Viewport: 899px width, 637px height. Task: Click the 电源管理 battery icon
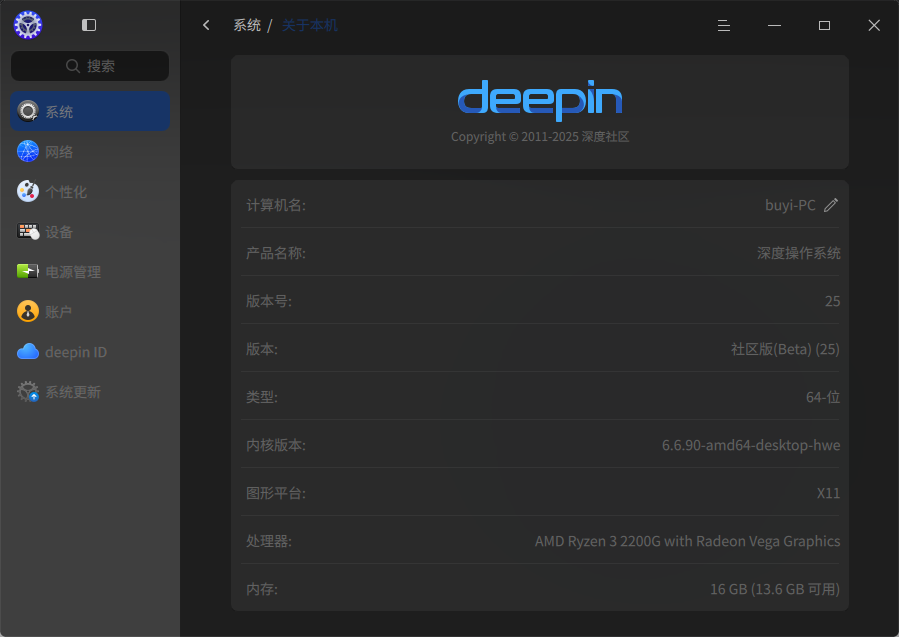pos(28,271)
